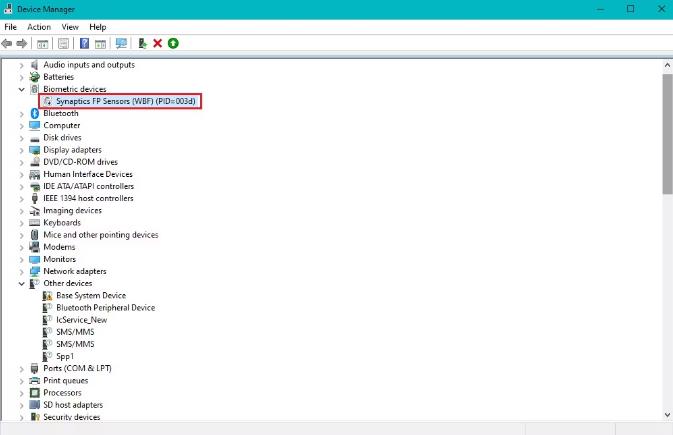Expand the Ports (COM & LPT) node
Viewport: 673px width, 435px height.
tap(21, 369)
